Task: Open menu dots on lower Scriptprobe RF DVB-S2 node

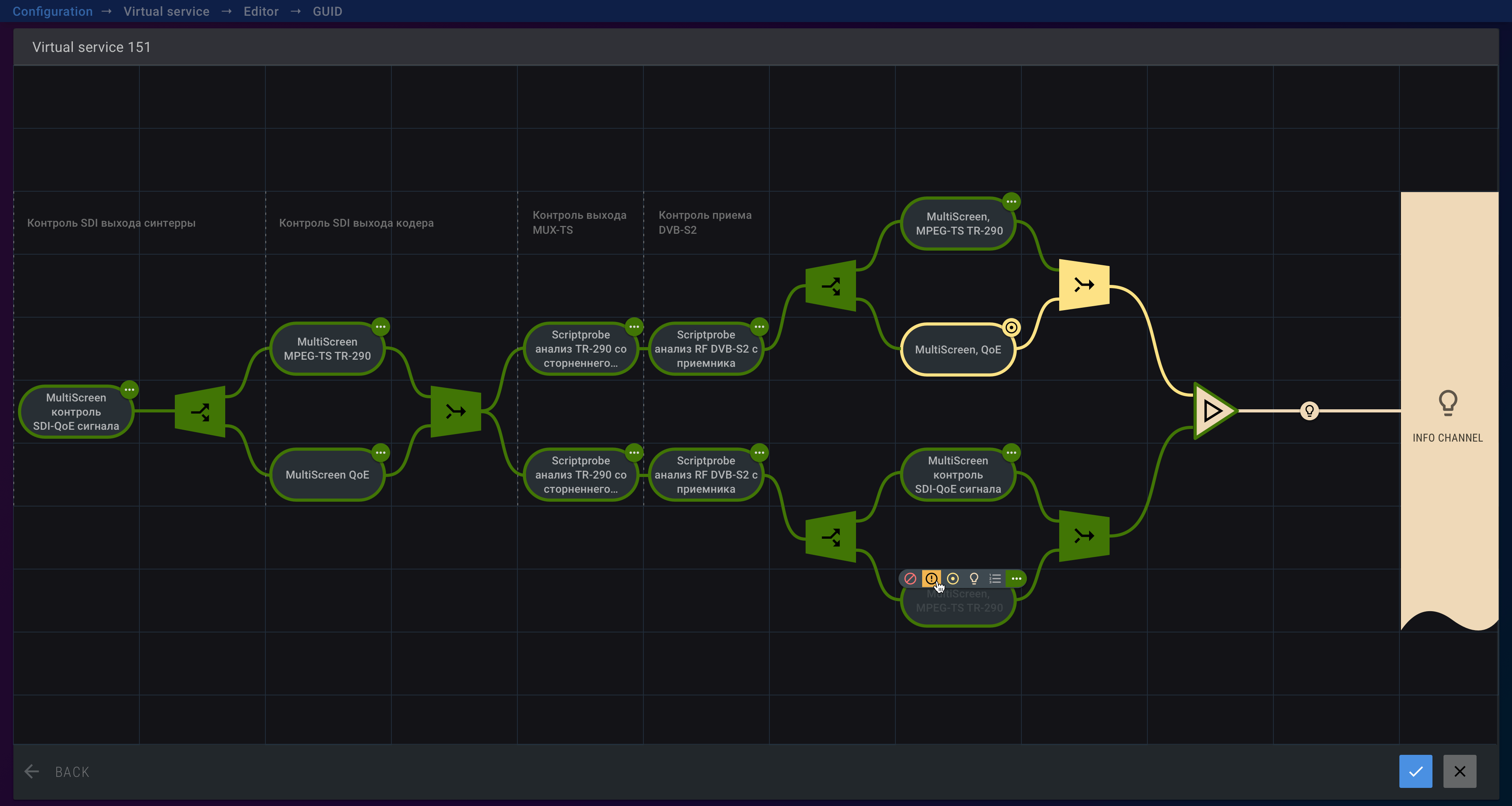Action: click(760, 452)
